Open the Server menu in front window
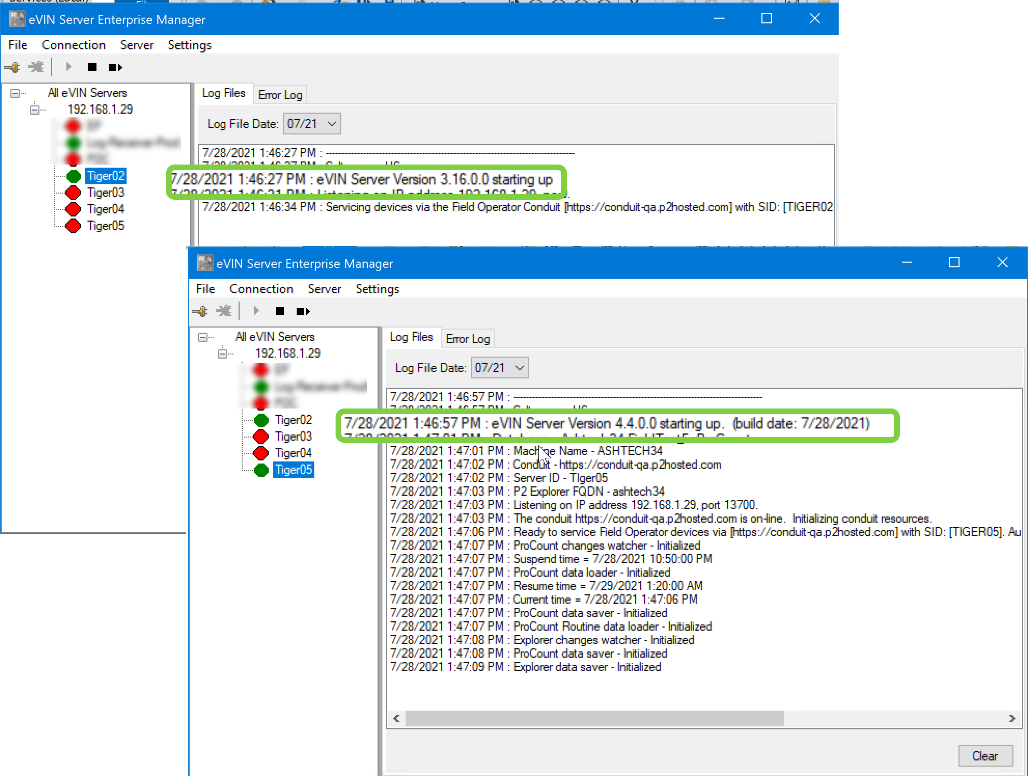 (x=324, y=289)
